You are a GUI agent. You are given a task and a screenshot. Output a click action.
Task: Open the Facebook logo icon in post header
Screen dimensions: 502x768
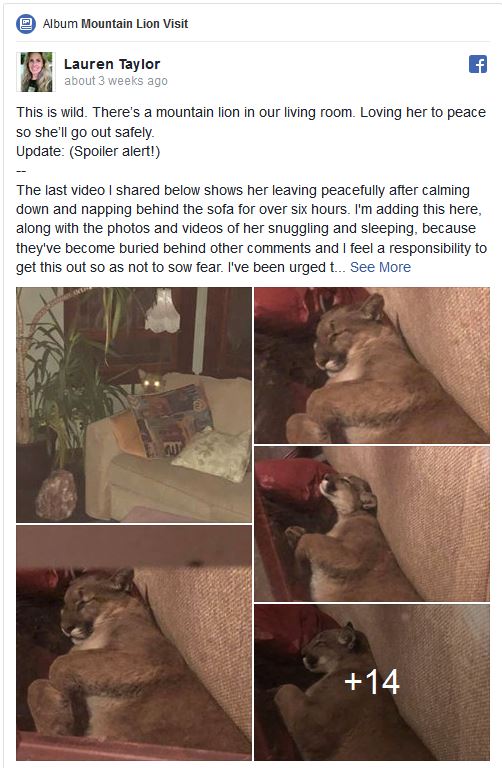pyautogui.click(x=478, y=64)
